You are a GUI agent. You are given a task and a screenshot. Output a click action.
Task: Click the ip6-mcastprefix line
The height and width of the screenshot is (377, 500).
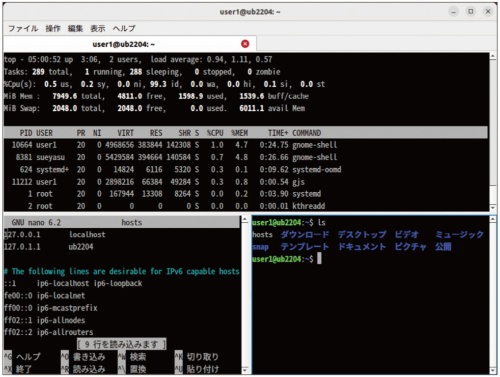[51, 308]
